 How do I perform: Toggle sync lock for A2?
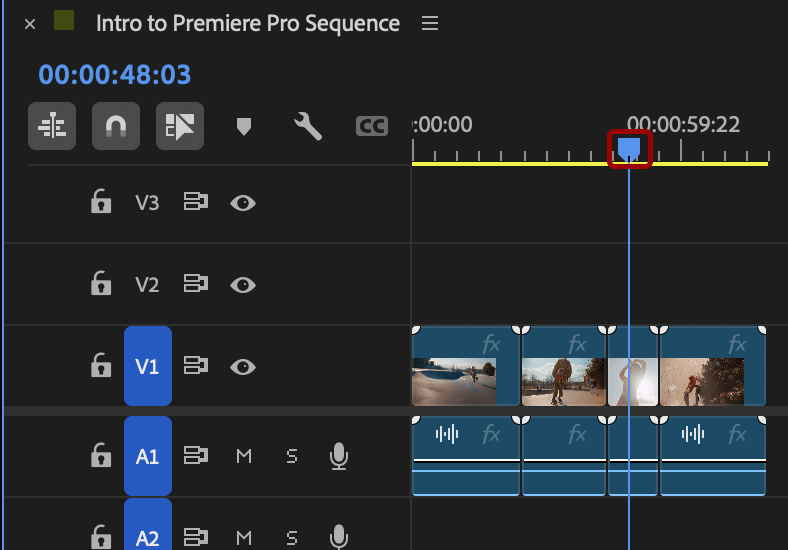195,537
